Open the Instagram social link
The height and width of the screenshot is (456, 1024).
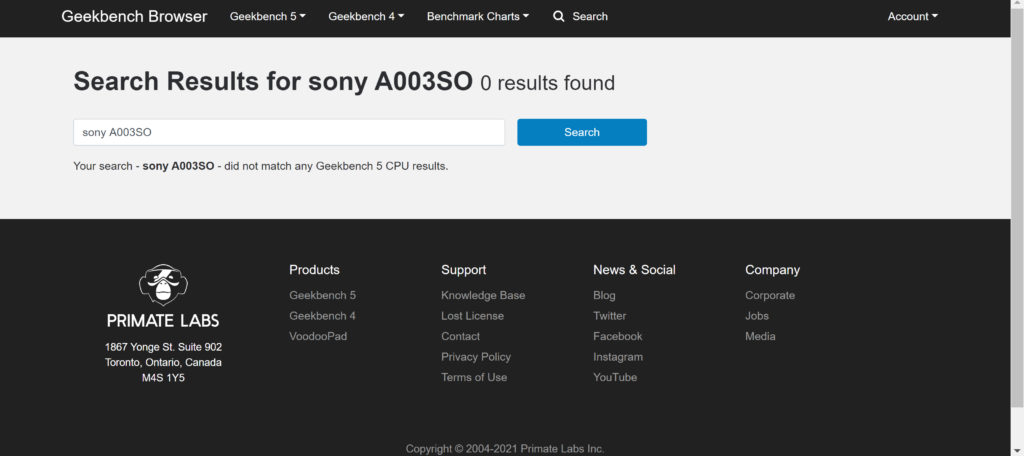click(x=618, y=357)
